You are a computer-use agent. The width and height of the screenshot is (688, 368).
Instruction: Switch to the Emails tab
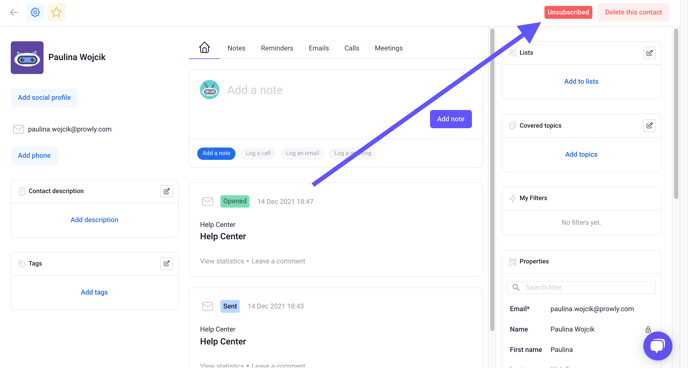319,48
